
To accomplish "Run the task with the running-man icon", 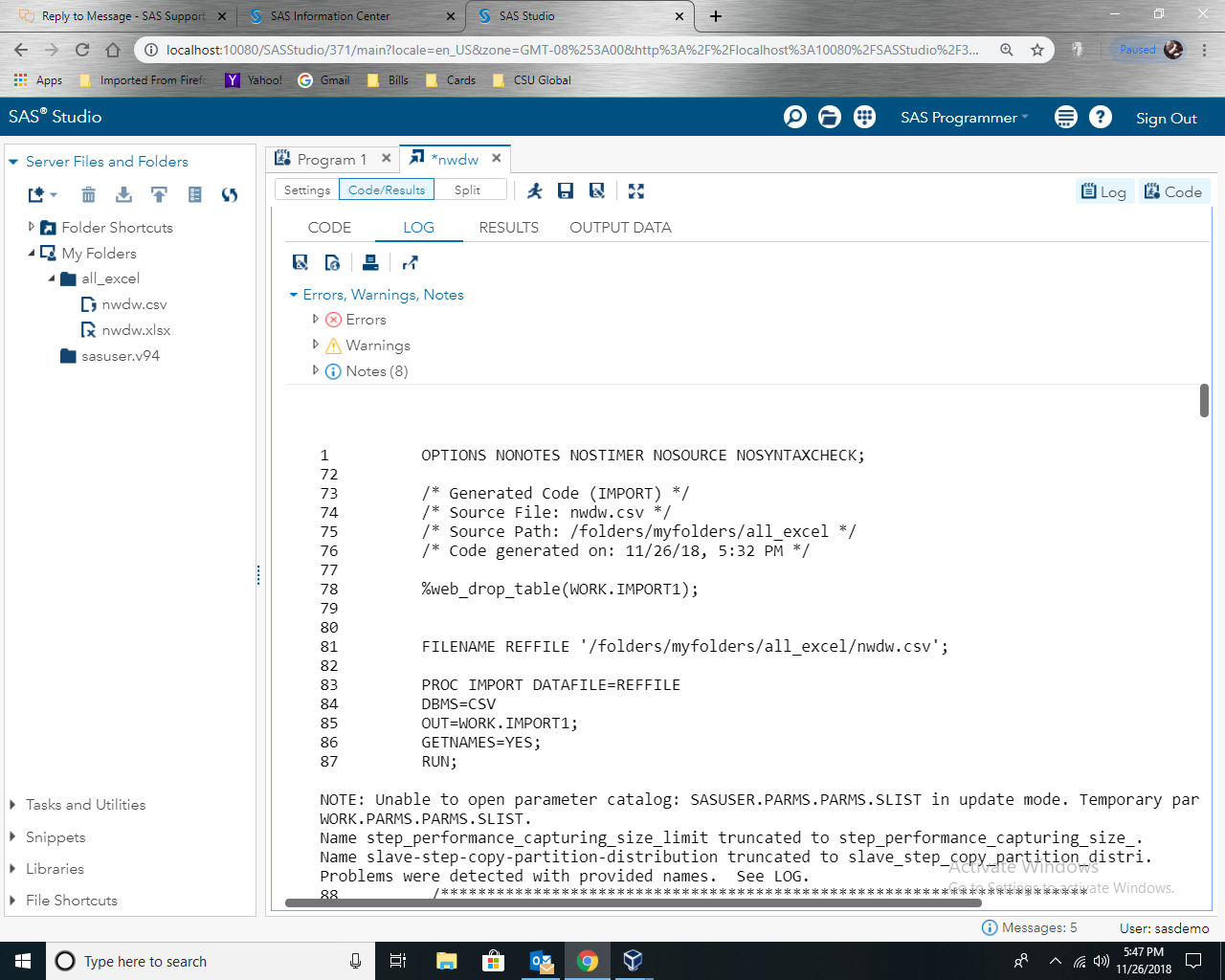I will coord(535,190).
